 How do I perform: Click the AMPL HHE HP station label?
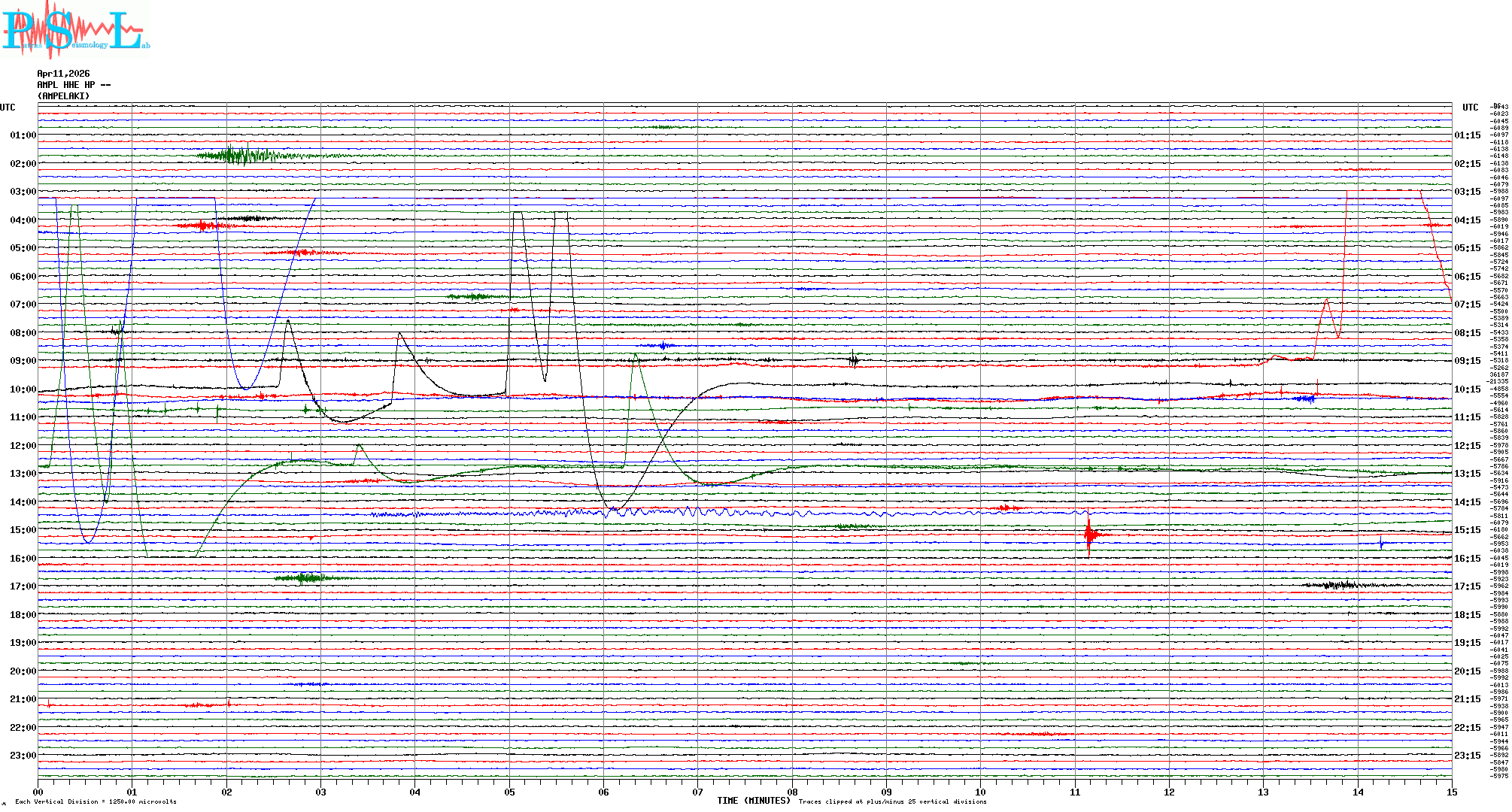73,85
